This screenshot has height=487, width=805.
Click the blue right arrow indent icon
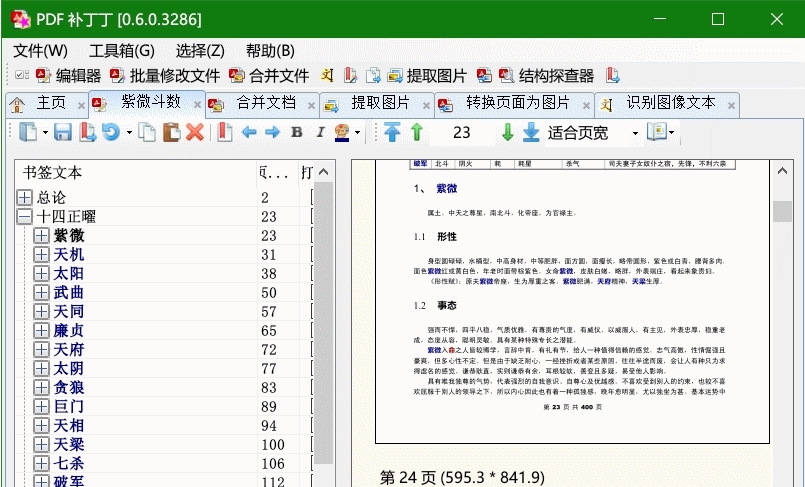[272, 132]
